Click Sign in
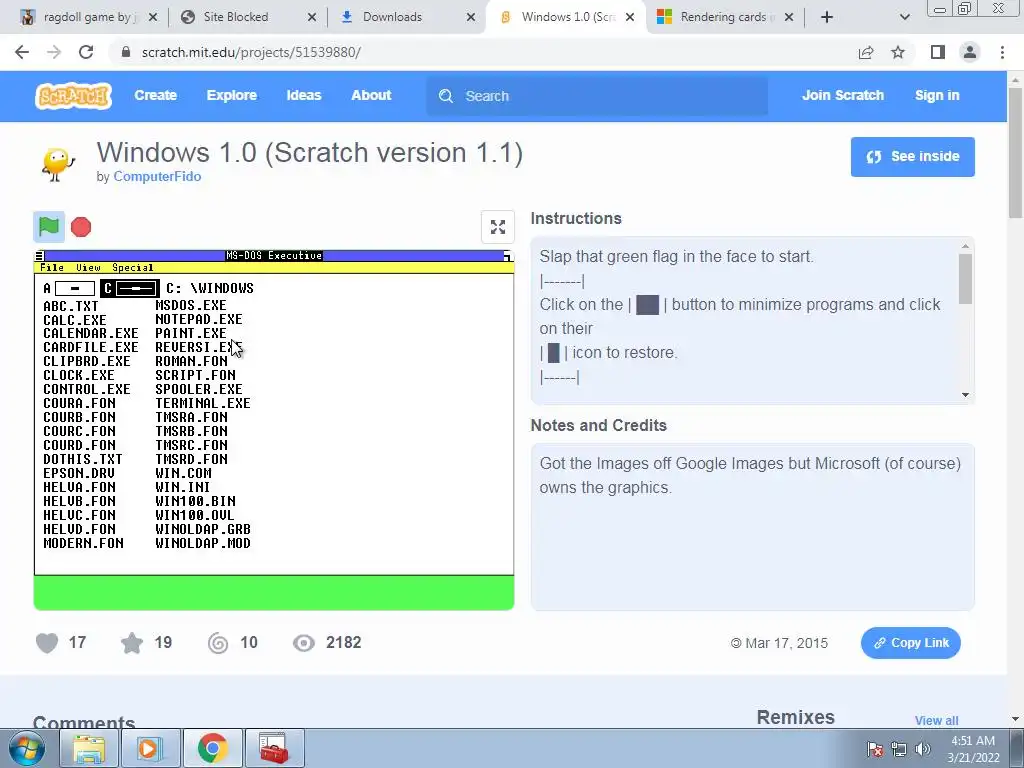Image resolution: width=1024 pixels, height=768 pixels. (937, 95)
